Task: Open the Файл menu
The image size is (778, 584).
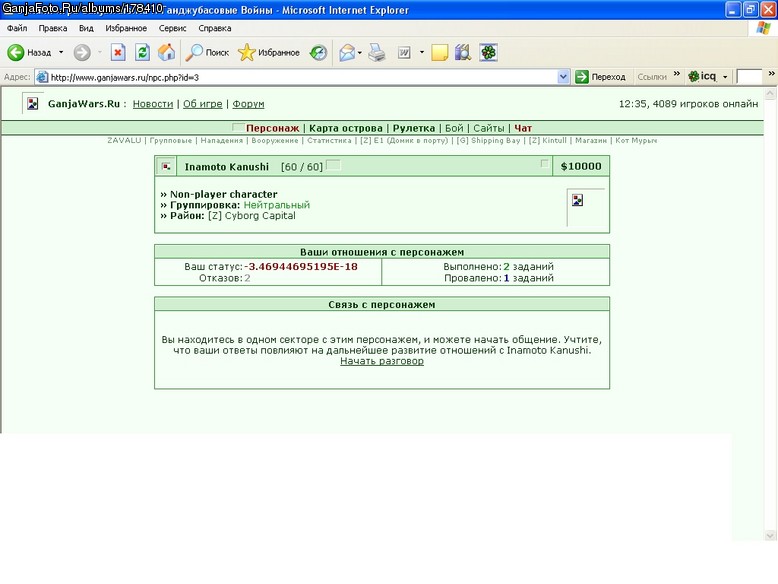Action: coord(17,28)
